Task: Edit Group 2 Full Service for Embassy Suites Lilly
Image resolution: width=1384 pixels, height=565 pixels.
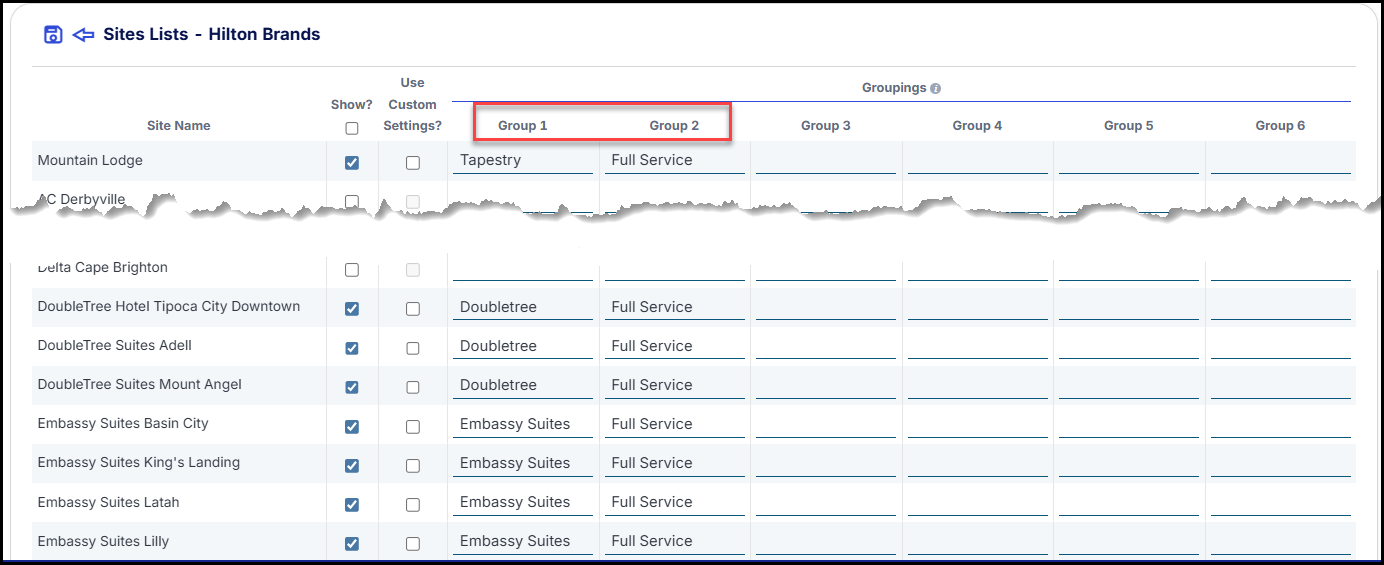Action: [675, 541]
